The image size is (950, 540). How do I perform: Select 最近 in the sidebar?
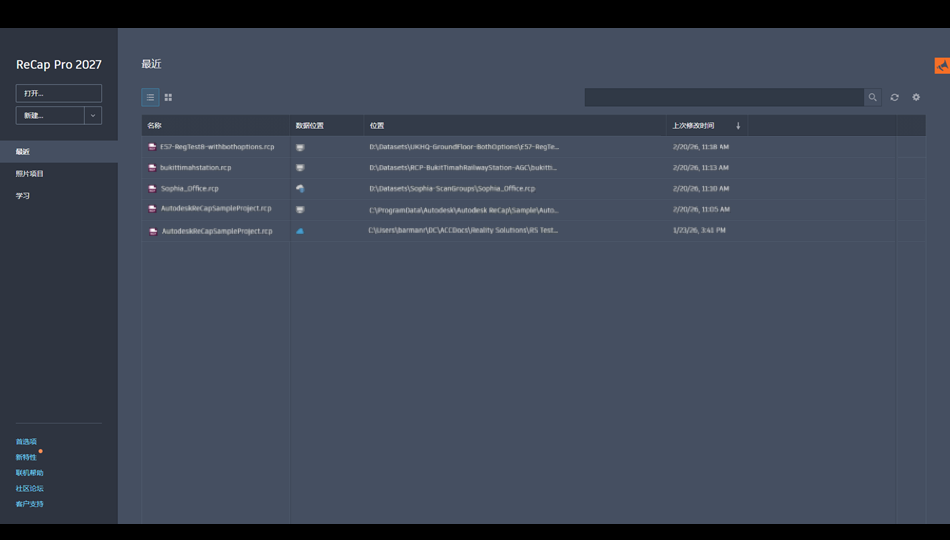(59, 152)
